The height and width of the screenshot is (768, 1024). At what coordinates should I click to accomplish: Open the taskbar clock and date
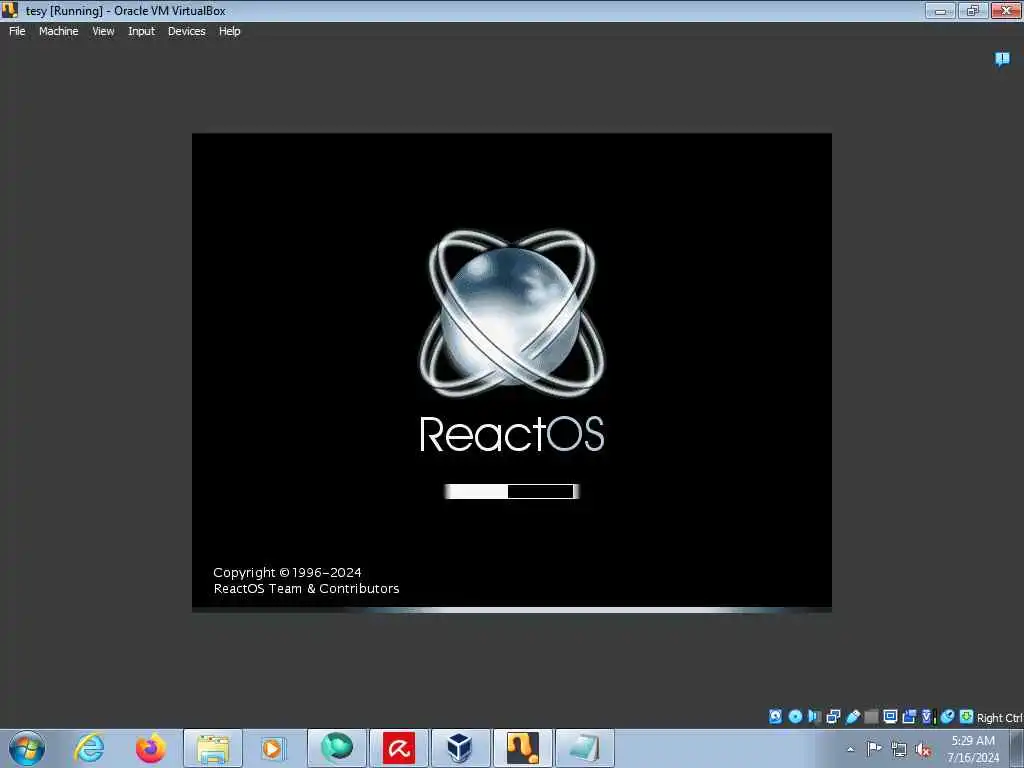pyautogui.click(x=973, y=749)
